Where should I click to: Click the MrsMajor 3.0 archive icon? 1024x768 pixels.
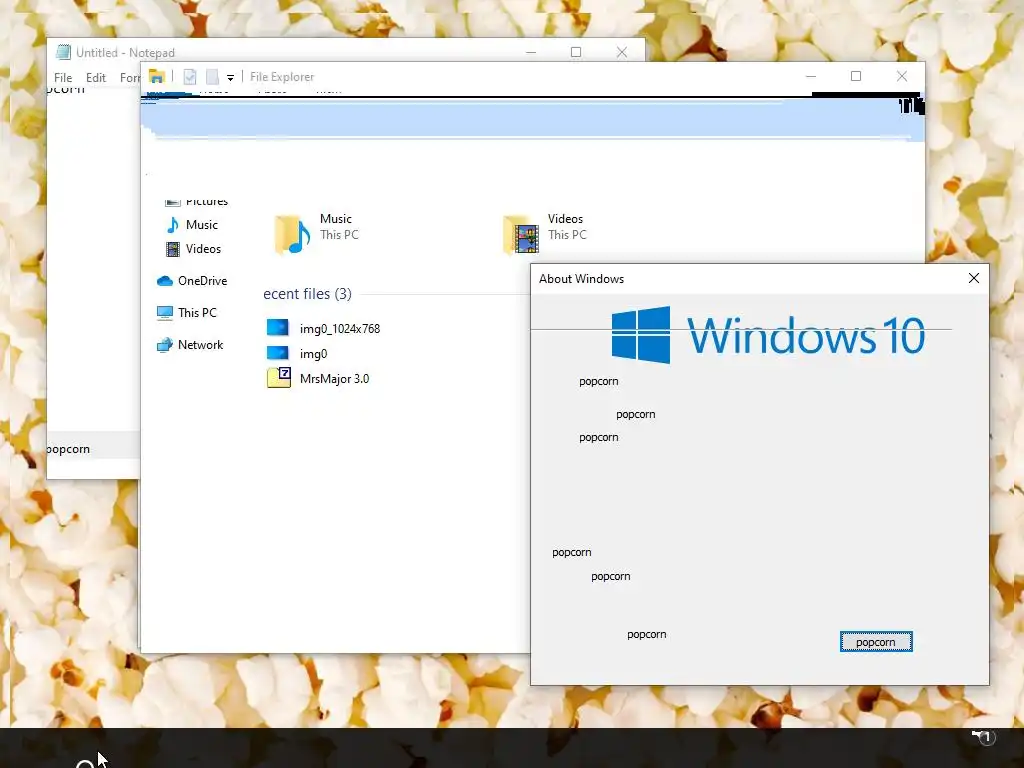click(279, 377)
